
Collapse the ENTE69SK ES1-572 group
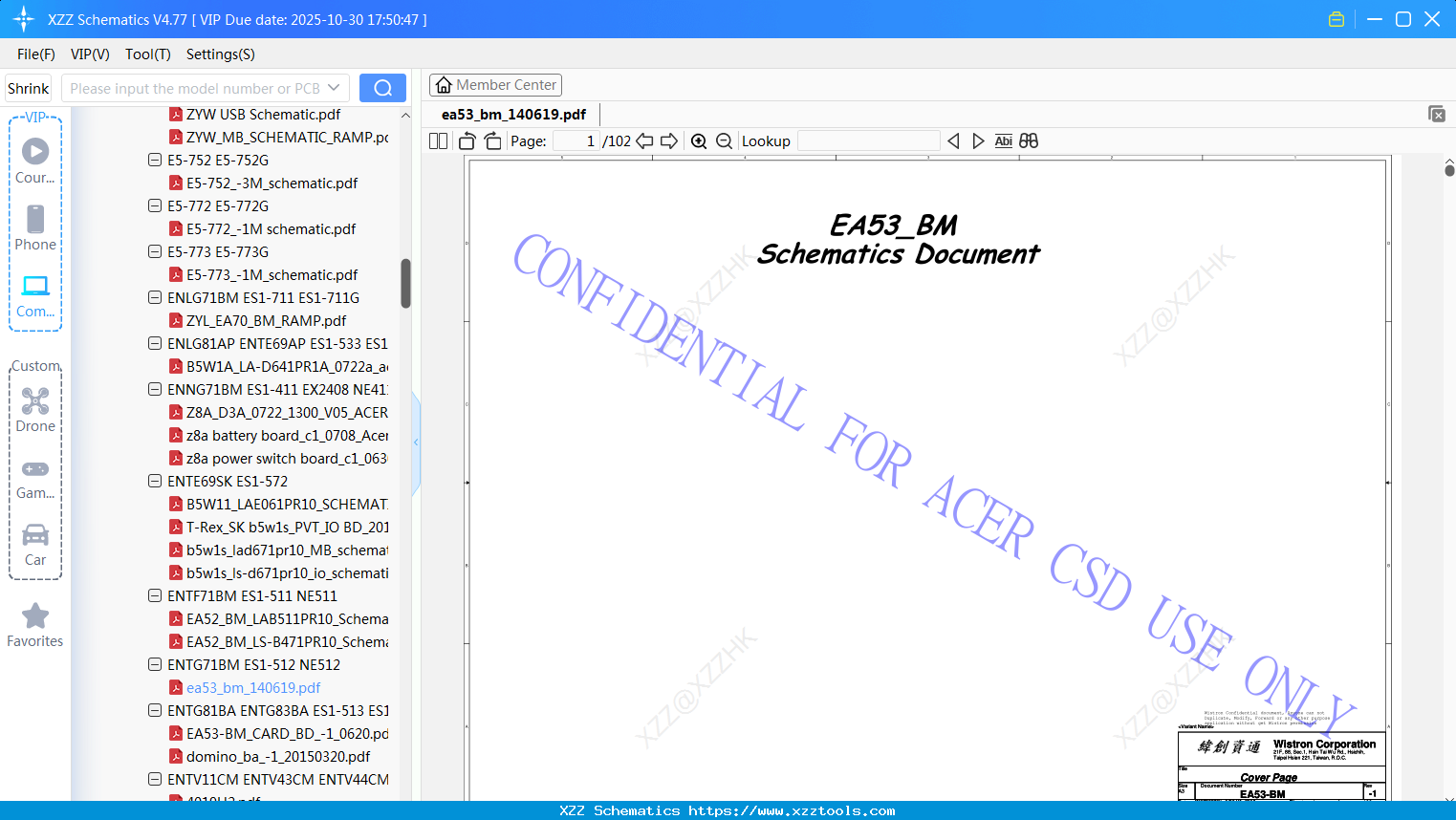[x=155, y=481]
